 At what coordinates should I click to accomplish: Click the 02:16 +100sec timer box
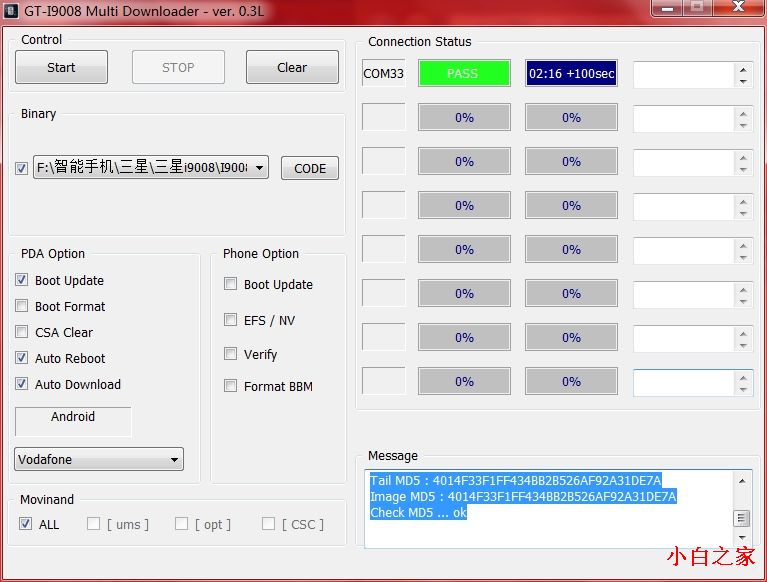(x=571, y=73)
